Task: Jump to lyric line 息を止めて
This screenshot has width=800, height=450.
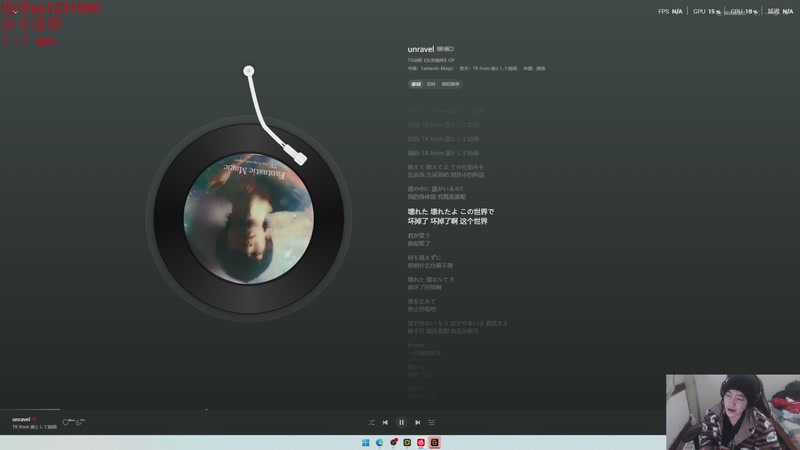Action: click(421, 302)
